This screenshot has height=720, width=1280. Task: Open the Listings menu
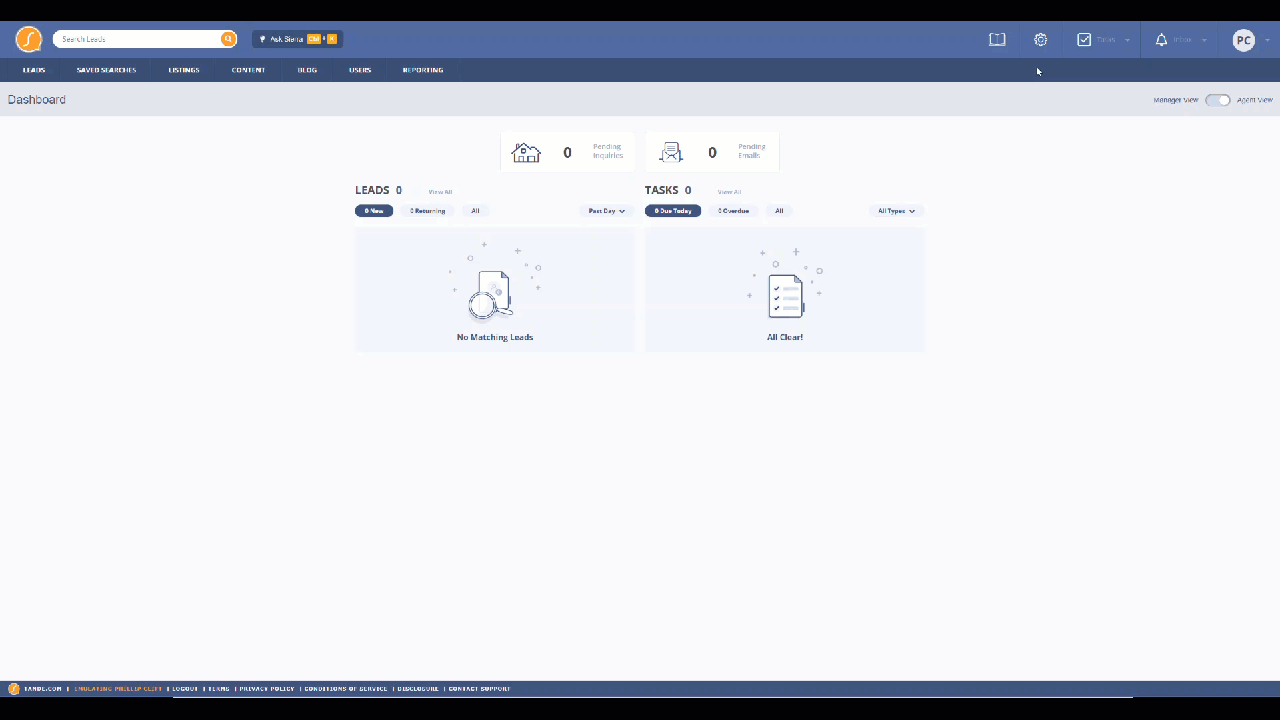[184, 70]
